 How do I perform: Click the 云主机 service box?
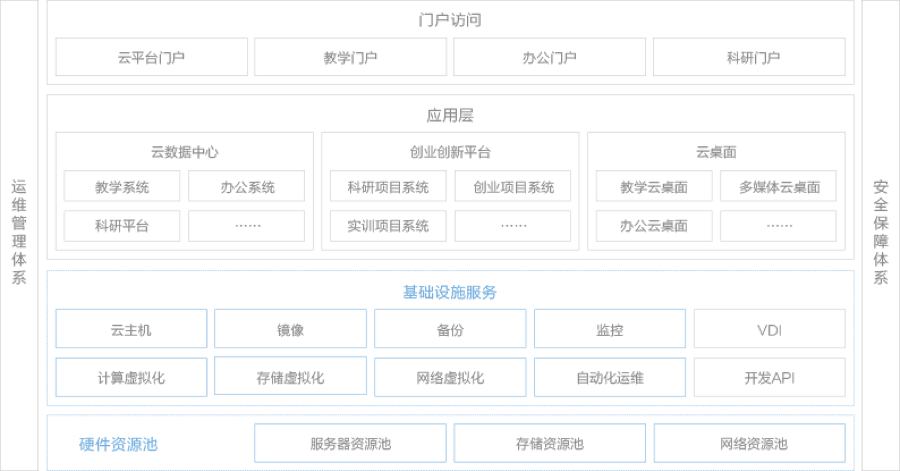[131, 329]
